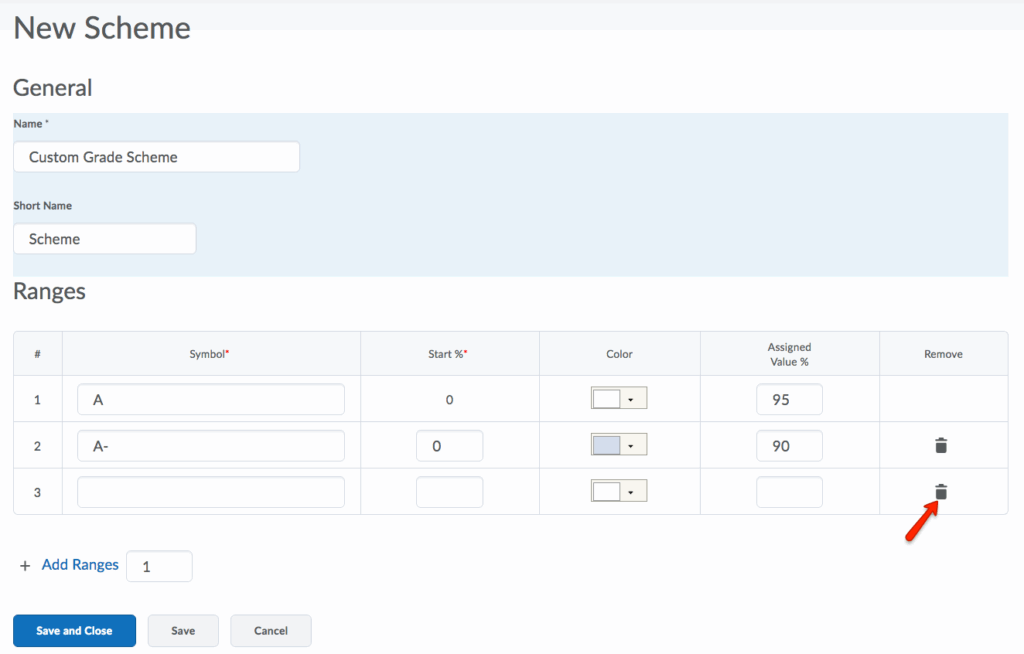The height and width of the screenshot is (654, 1024).
Task: Click the Symbol field containing A
Action: tap(211, 399)
